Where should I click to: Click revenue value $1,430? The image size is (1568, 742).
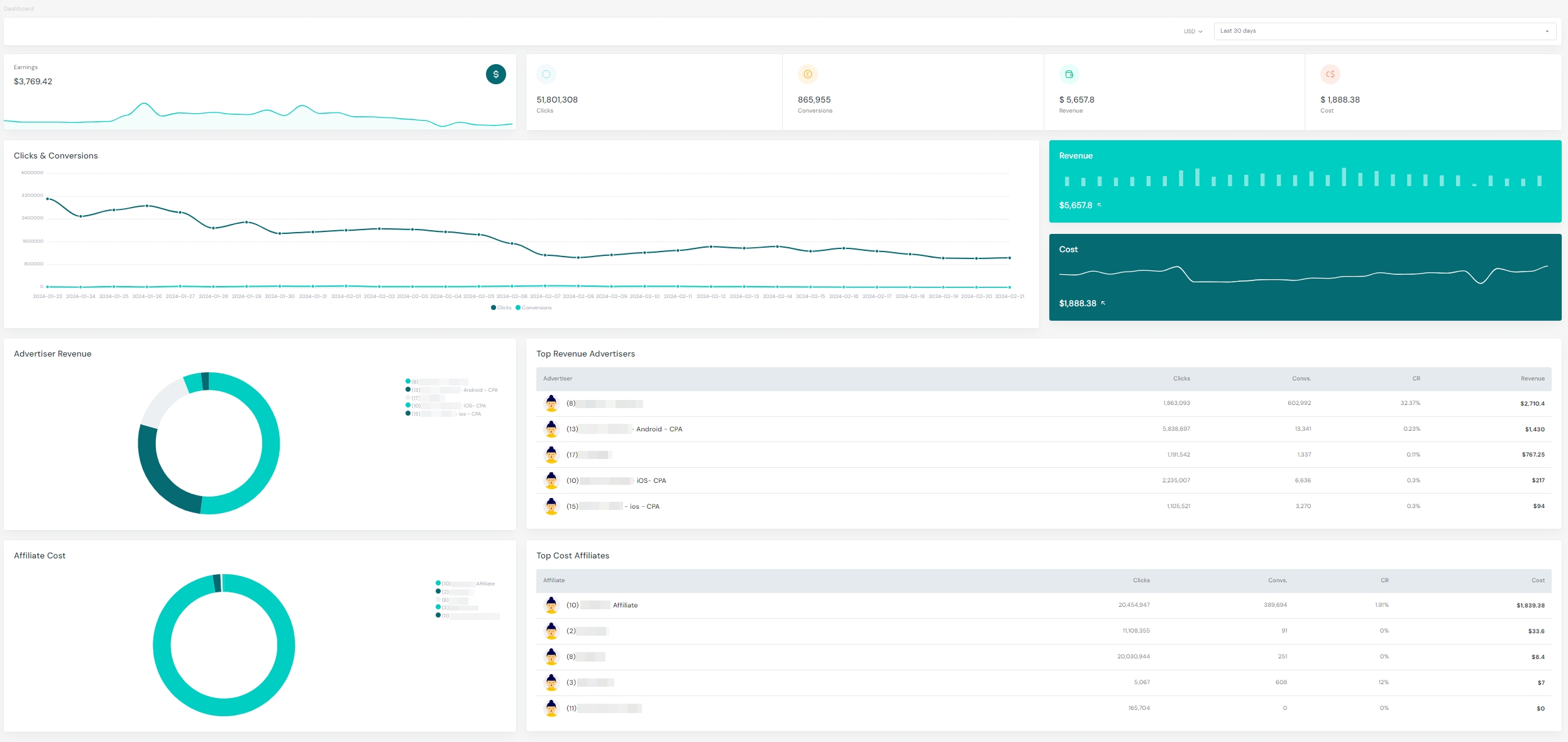coord(1535,429)
